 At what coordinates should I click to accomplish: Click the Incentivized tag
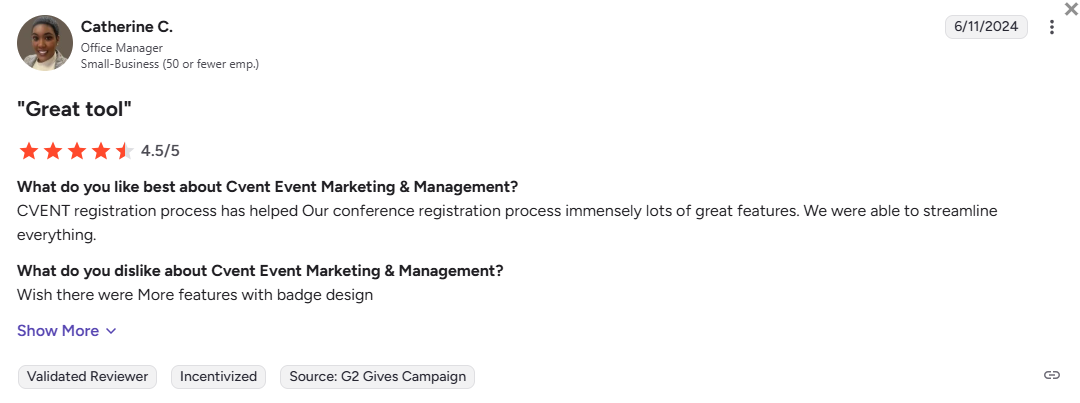tap(218, 376)
